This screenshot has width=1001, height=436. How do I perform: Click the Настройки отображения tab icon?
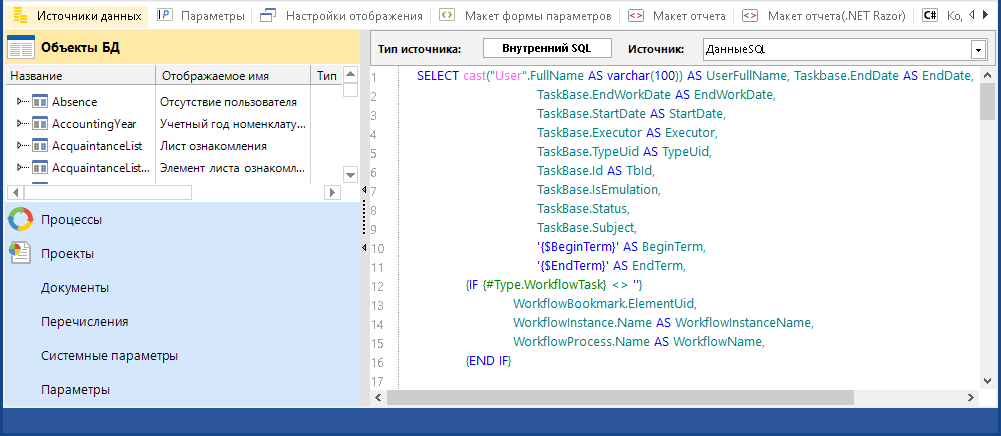267,16
